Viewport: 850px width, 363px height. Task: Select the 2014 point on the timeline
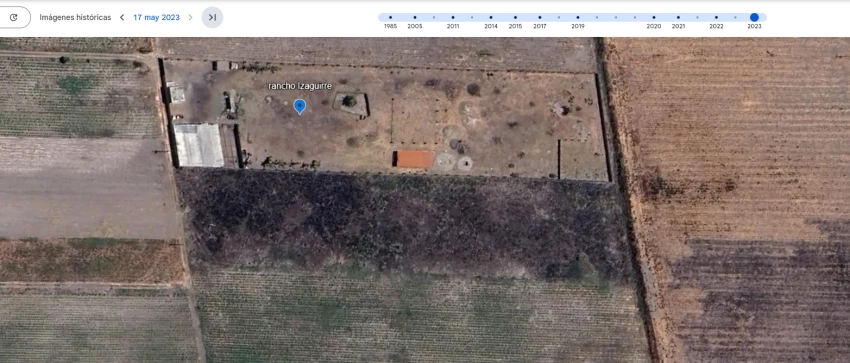[x=491, y=17]
